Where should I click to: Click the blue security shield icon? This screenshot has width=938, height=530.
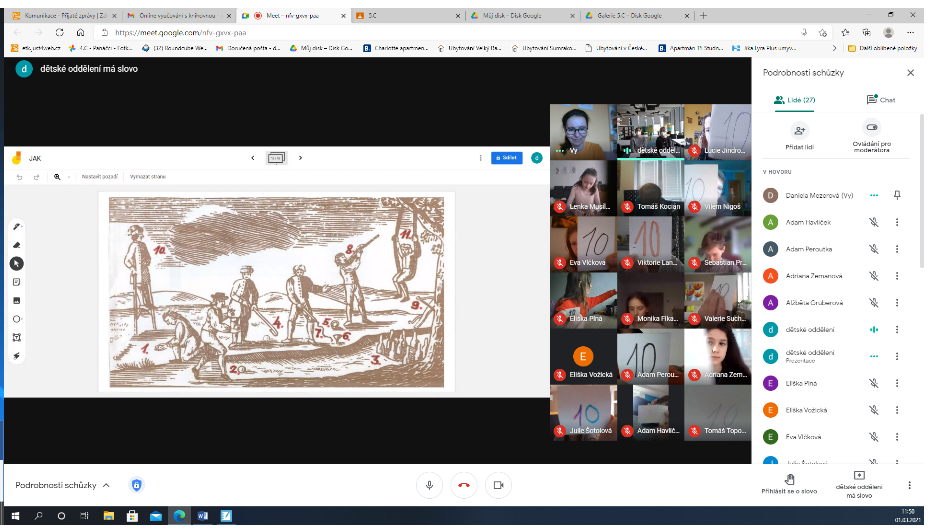[136, 485]
